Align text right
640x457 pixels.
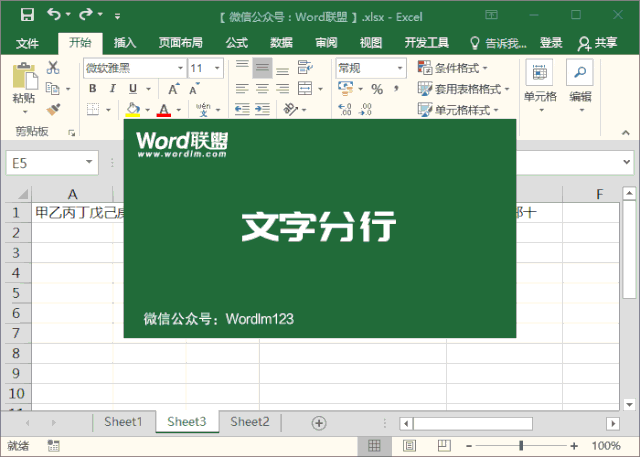coord(282,89)
